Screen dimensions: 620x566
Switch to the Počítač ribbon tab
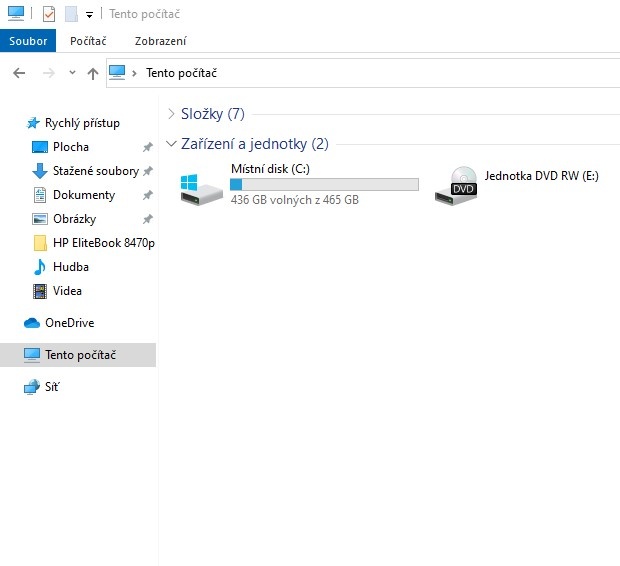[88, 41]
